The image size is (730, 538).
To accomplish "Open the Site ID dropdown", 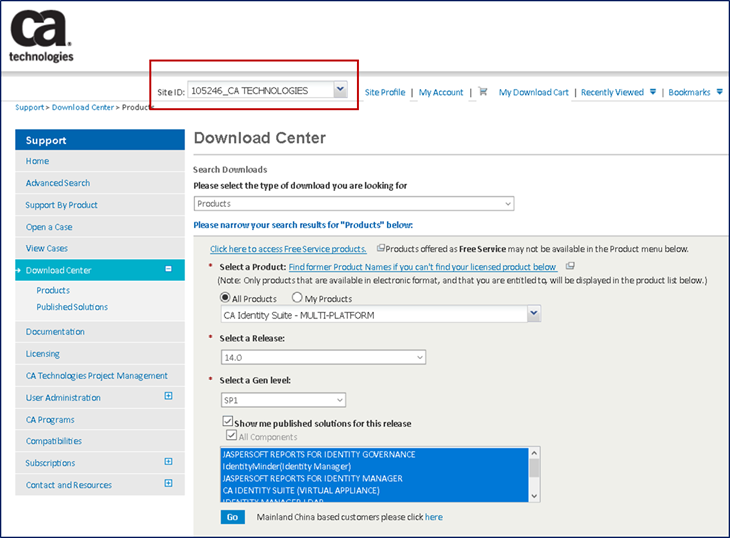I will (340, 89).
